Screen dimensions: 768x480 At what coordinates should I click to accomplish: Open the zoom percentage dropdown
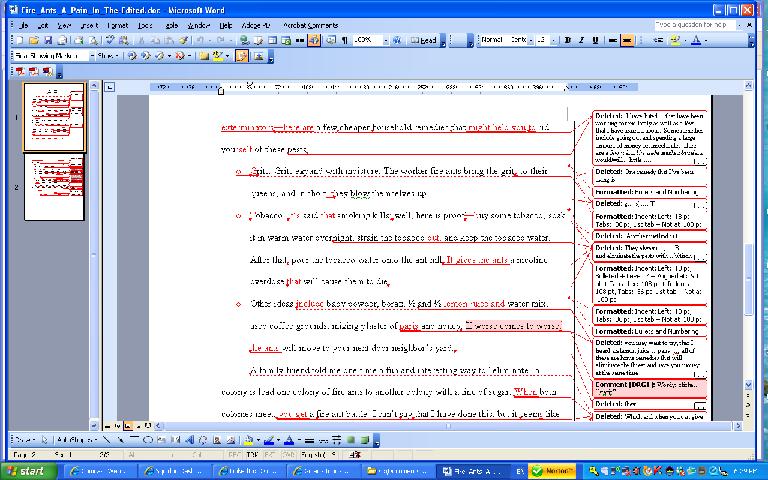pyautogui.click(x=386, y=40)
